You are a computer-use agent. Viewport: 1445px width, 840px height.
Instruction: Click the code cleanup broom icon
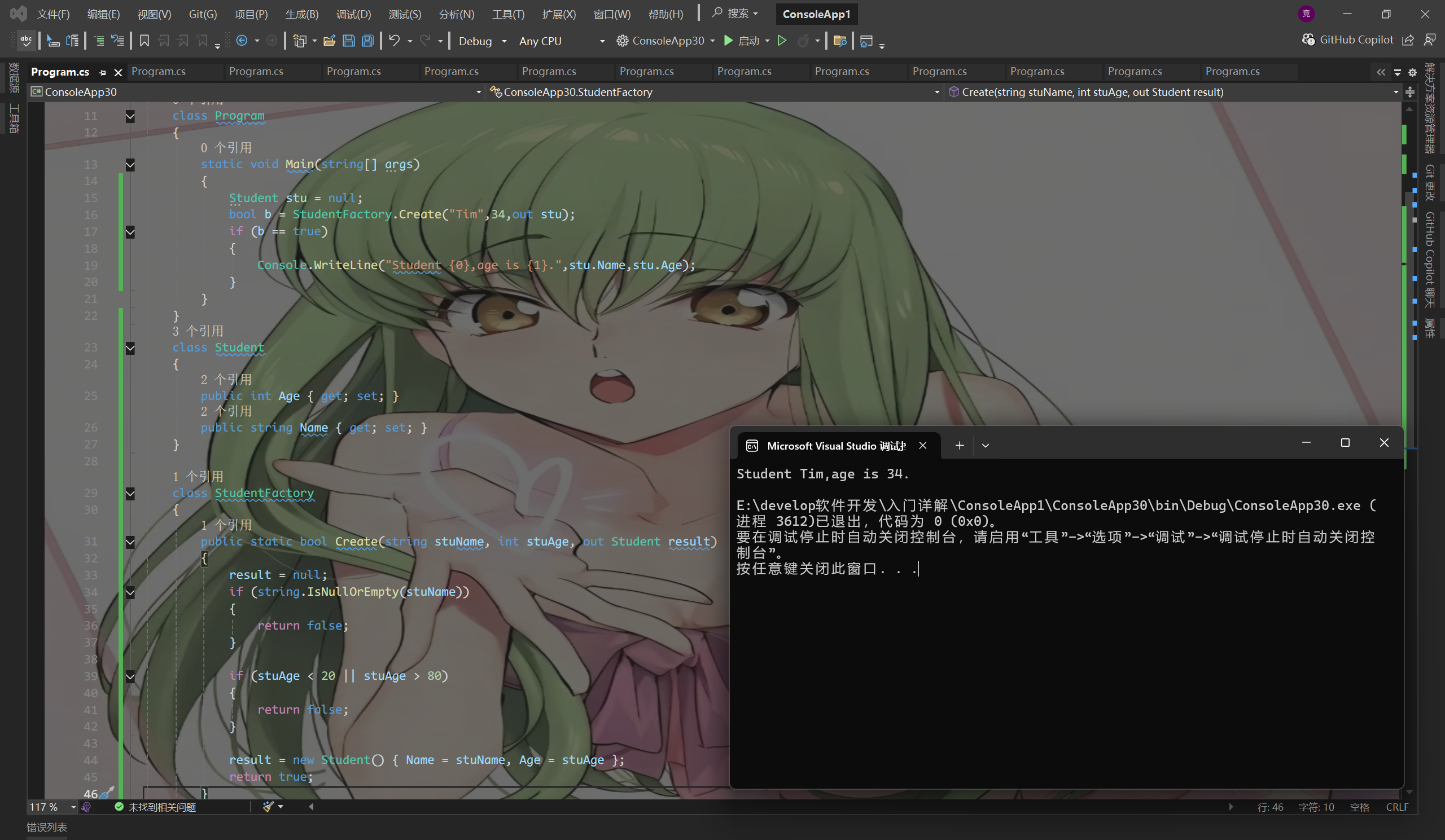268,807
